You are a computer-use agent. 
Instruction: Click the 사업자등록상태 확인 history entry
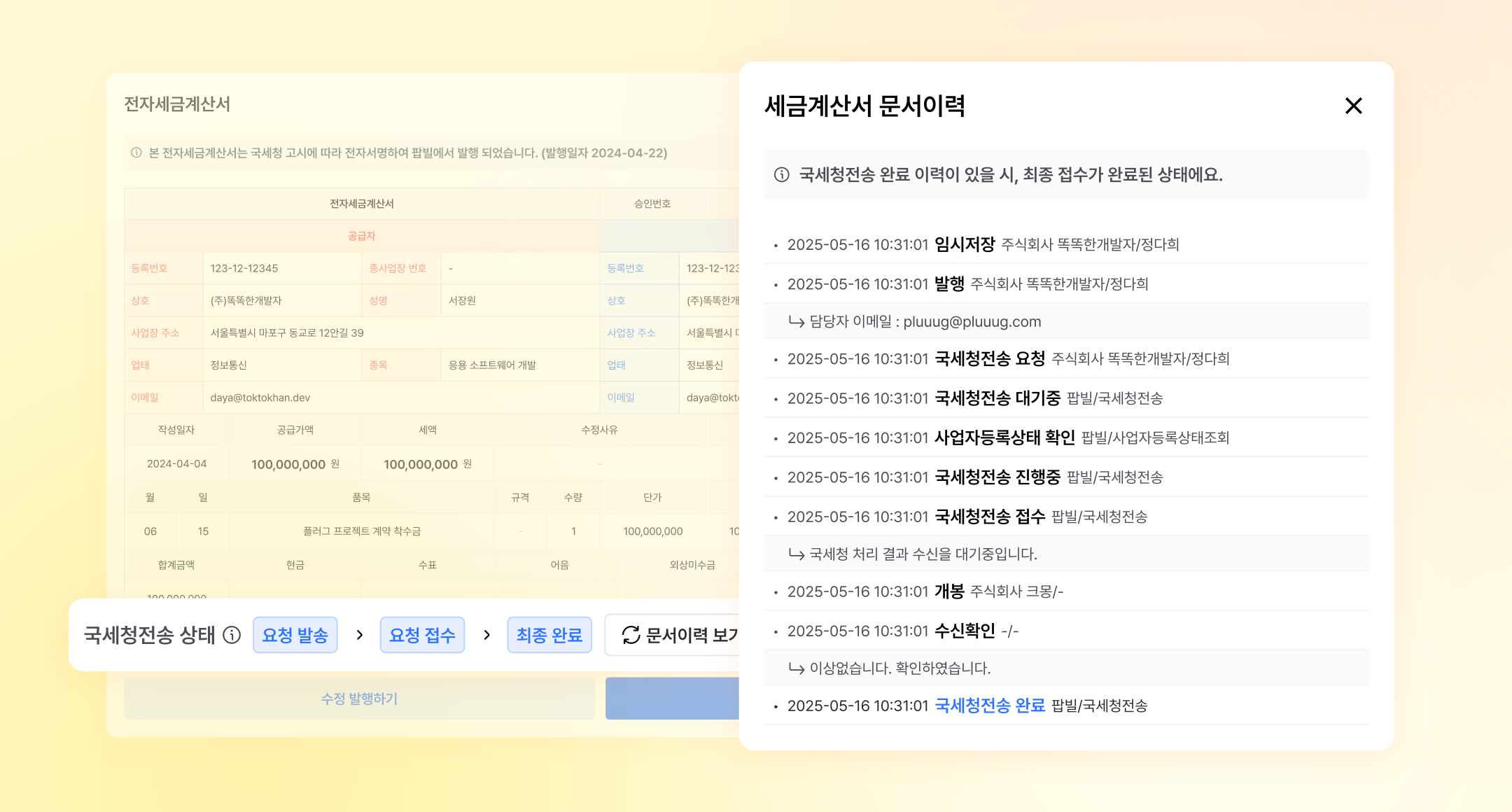(x=1004, y=437)
